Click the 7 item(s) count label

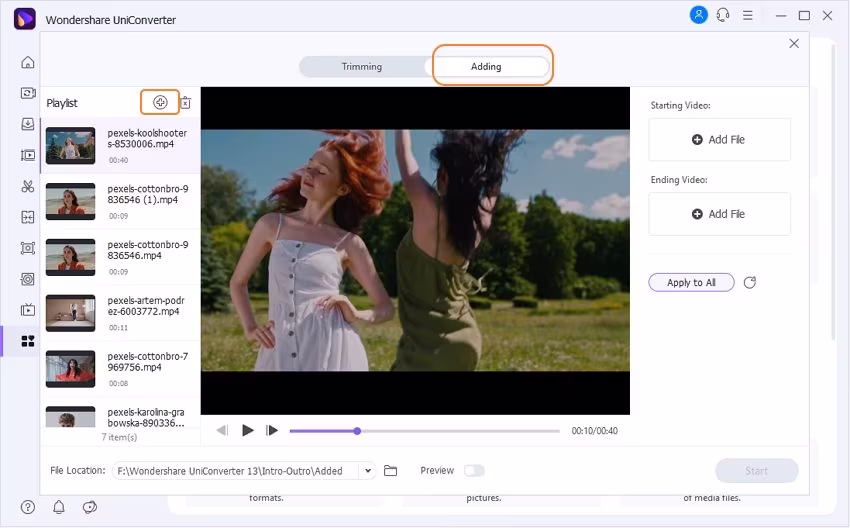(119, 437)
